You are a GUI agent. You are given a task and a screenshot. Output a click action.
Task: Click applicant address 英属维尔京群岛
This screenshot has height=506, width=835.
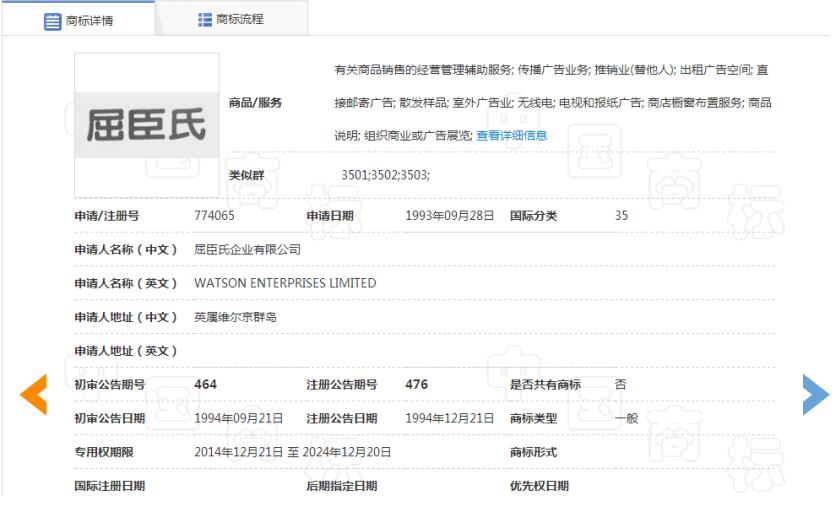click(x=235, y=317)
